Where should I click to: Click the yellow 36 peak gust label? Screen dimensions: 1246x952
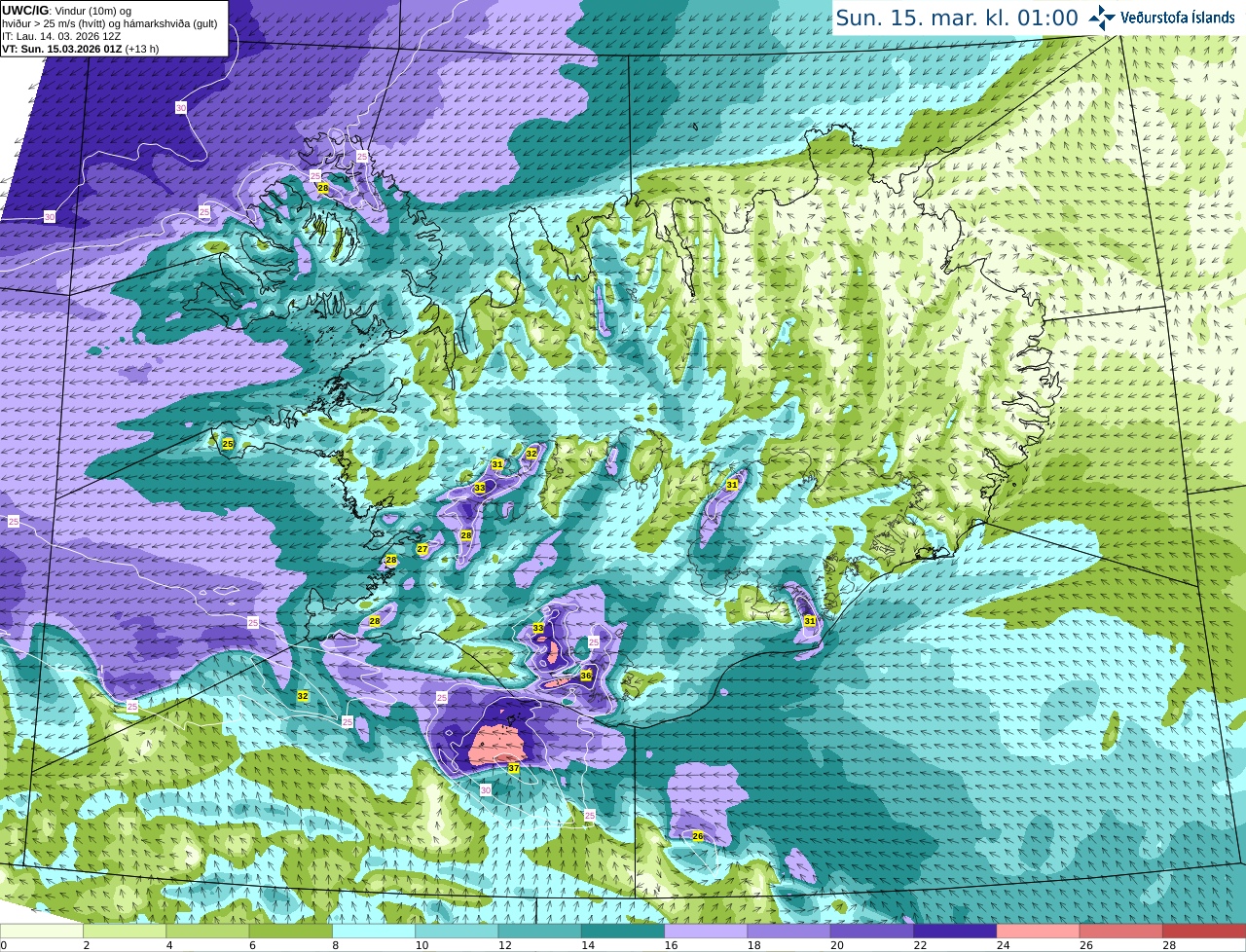click(x=586, y=676)
